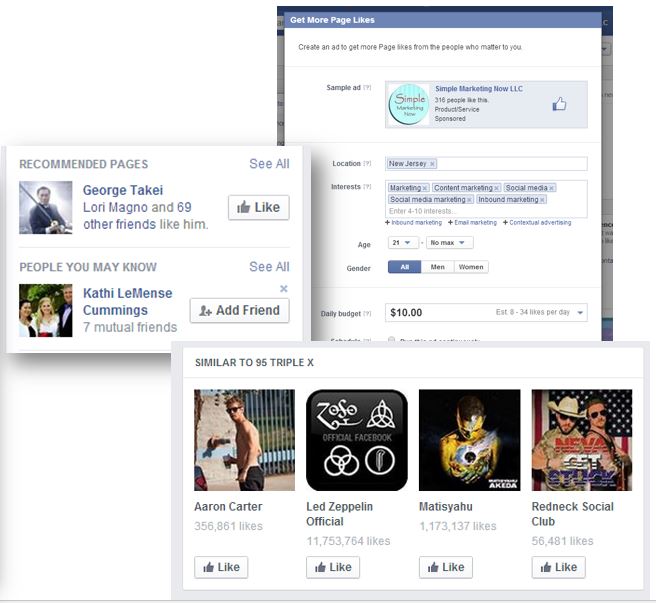The height and width of the screenshot is (603, 656).
Task: Remove the New Jersey location tag
Action: (x=432, y=164)
